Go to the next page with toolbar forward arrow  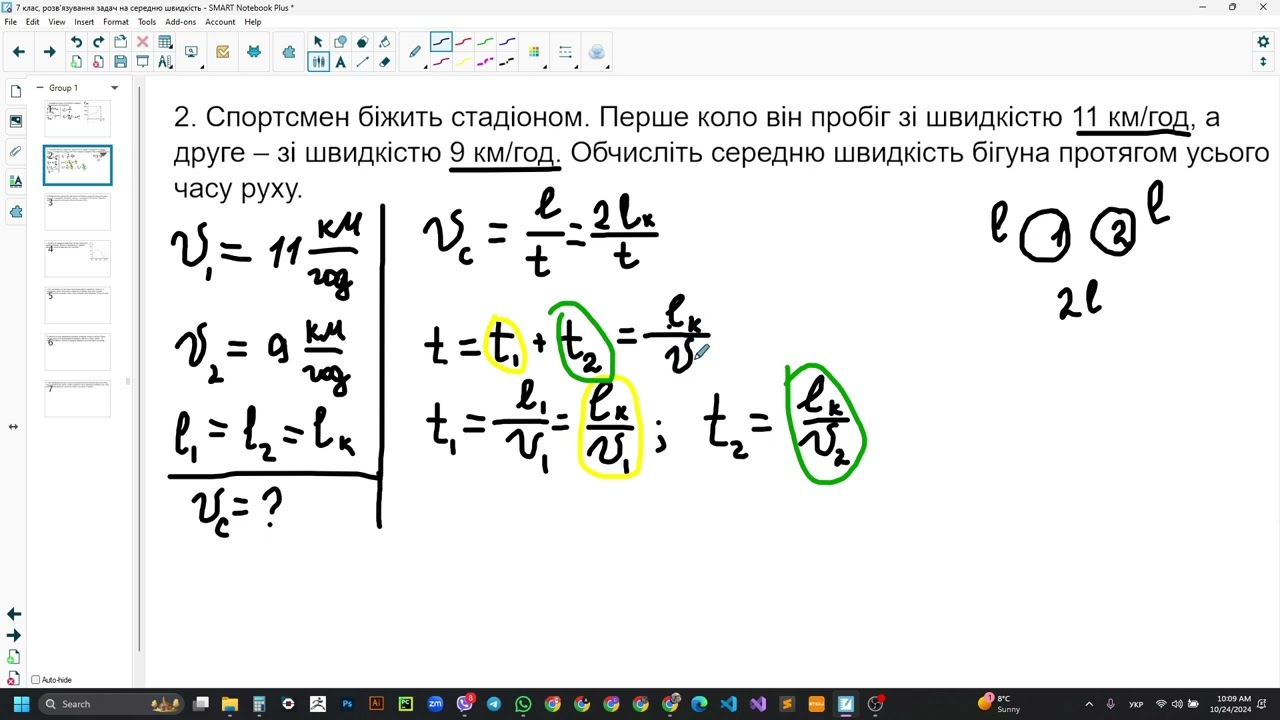click(x=49, y=52)
